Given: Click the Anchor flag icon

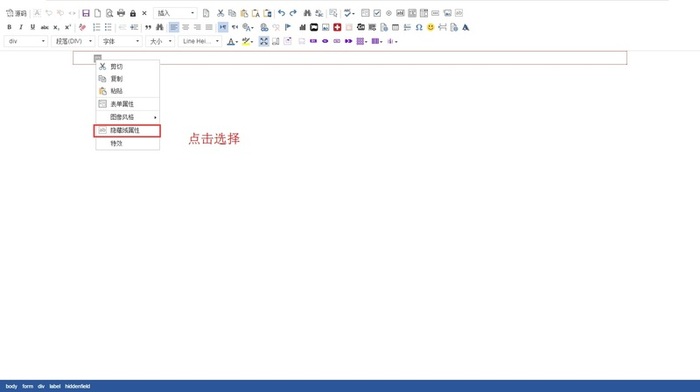Looking at the screenshot, I should [x=288, y=27].
